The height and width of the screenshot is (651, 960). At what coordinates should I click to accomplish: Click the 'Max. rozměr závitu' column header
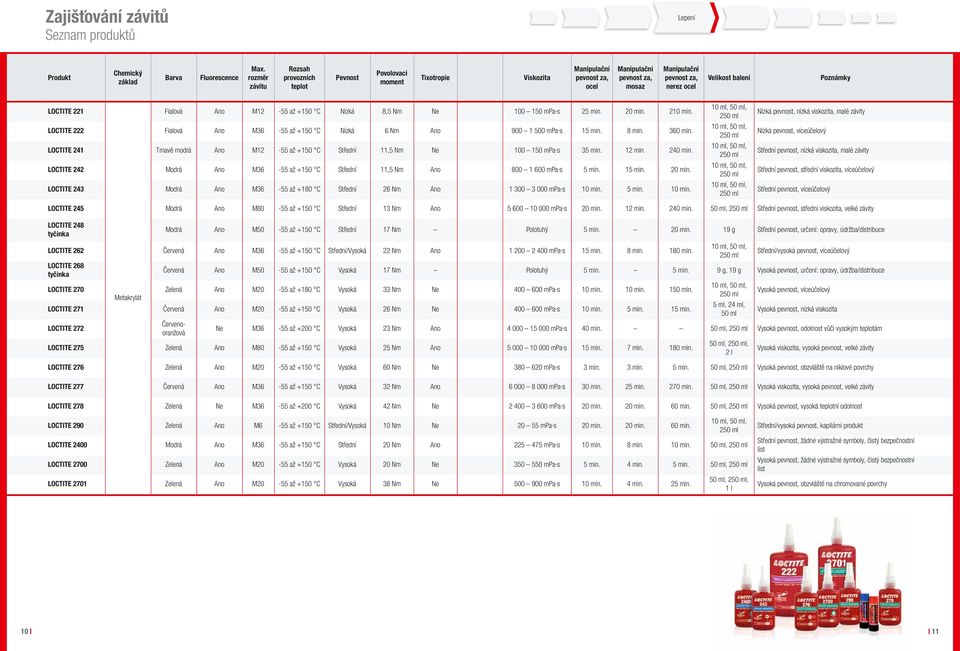(258, 78)
